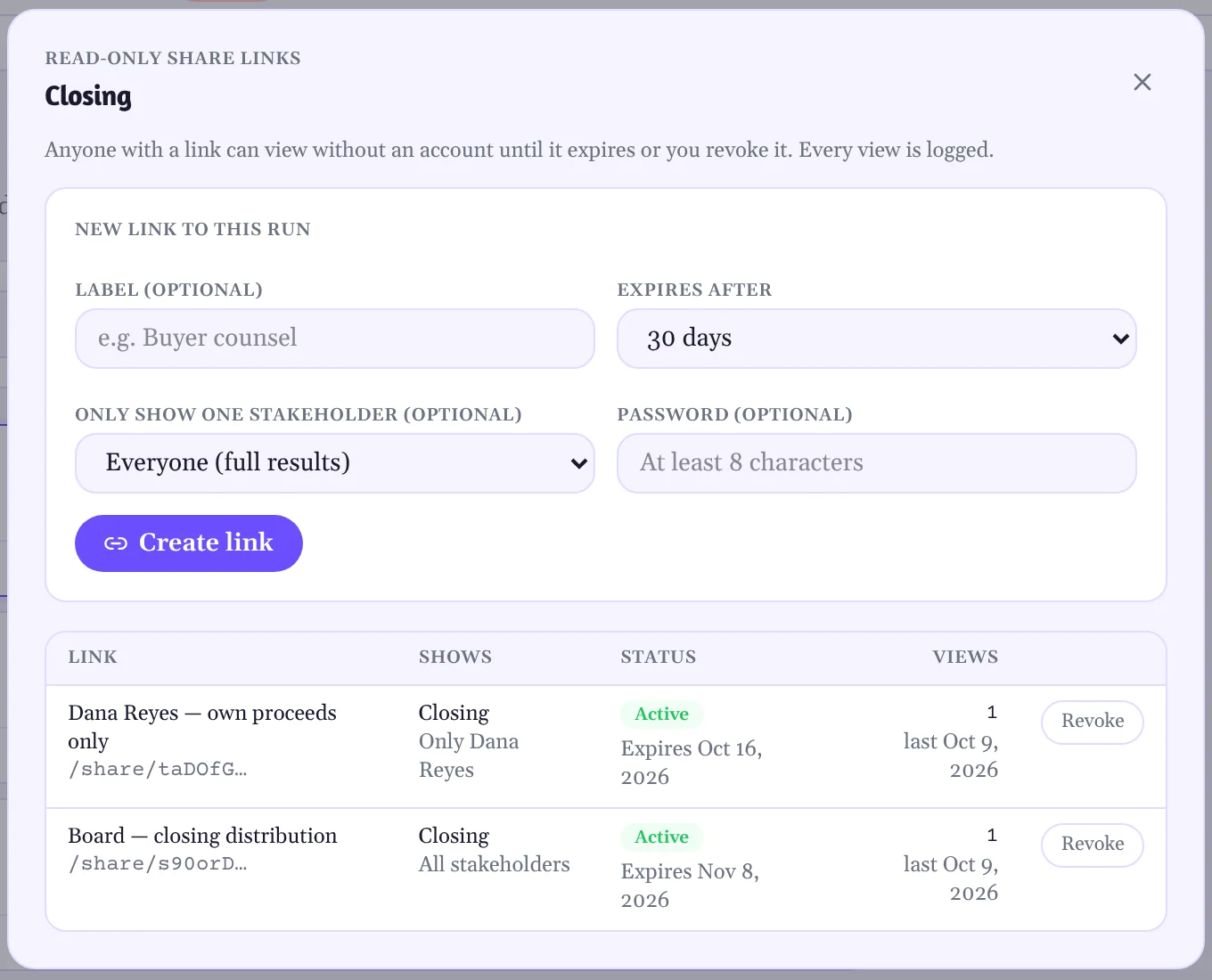1212x980 pixels.
Task: Click the SHOWS column header
Action: (455, 657)
